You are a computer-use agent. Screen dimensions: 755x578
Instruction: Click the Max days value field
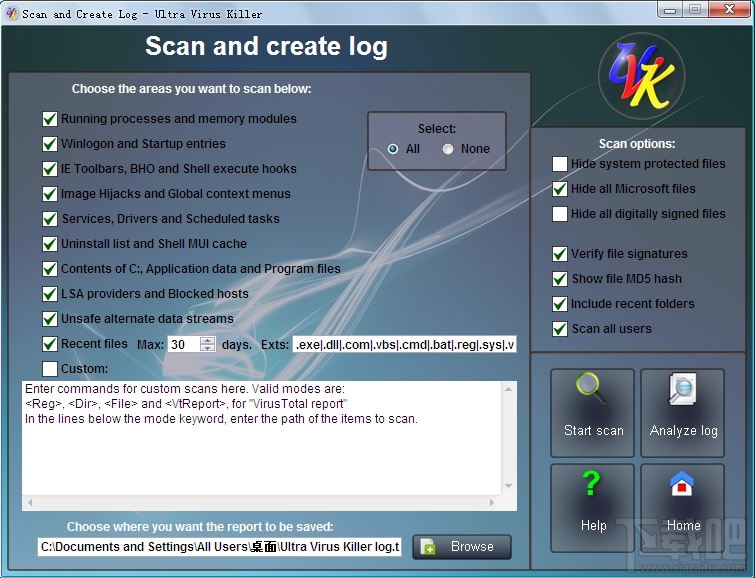pos(183,344)
